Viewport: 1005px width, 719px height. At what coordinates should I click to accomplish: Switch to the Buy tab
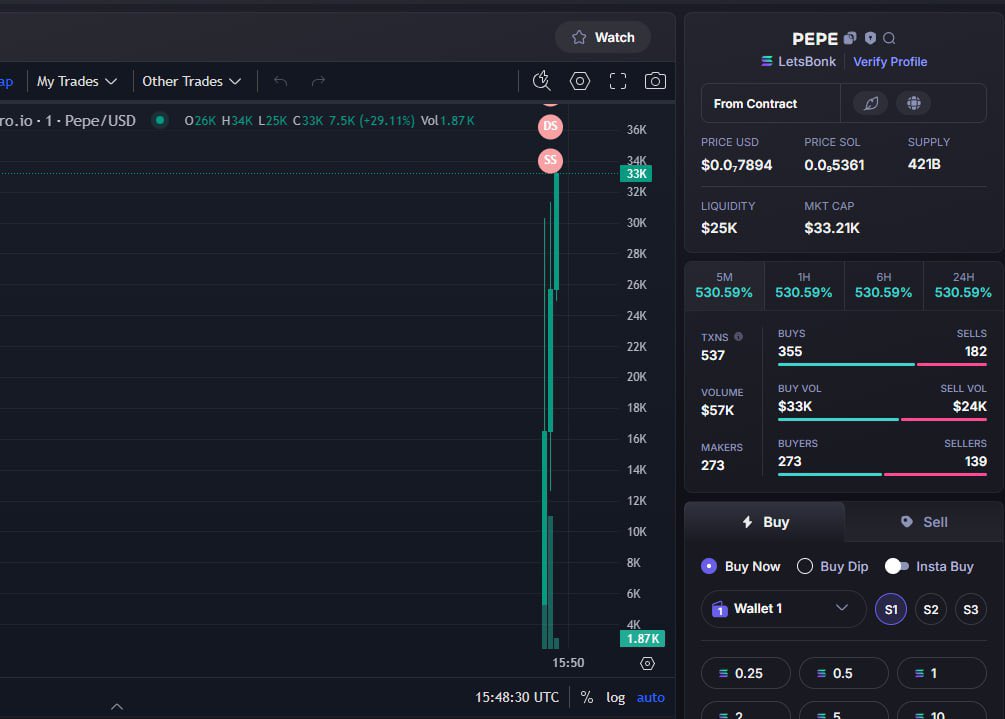(765, 522)
